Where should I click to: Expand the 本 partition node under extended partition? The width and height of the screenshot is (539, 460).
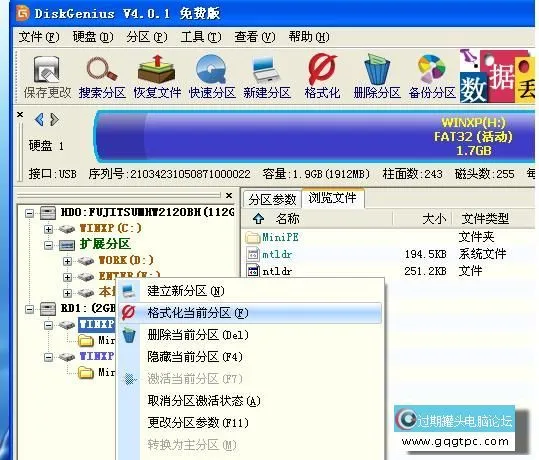67,293
